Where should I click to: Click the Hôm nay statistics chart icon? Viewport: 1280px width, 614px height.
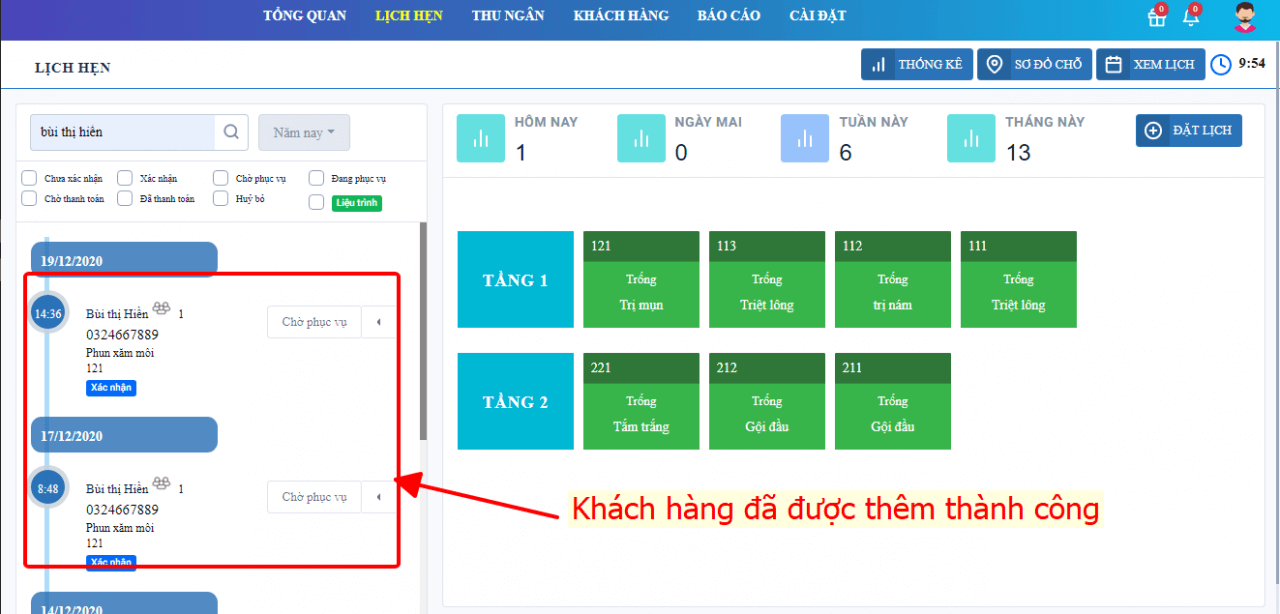[x=481, y=139]
